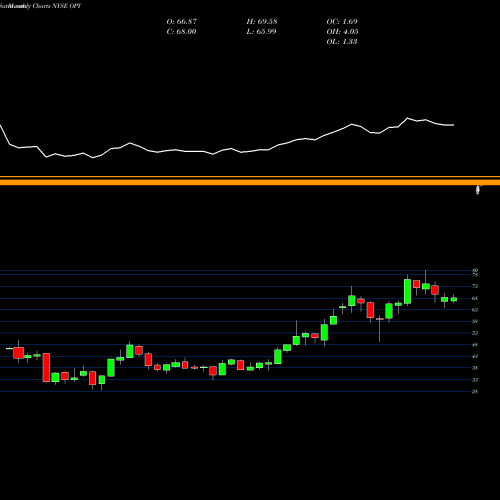The height and width of the screenshot is (500, 500).
Task: Click the 38 price axis label
Action: coord(475,368)
